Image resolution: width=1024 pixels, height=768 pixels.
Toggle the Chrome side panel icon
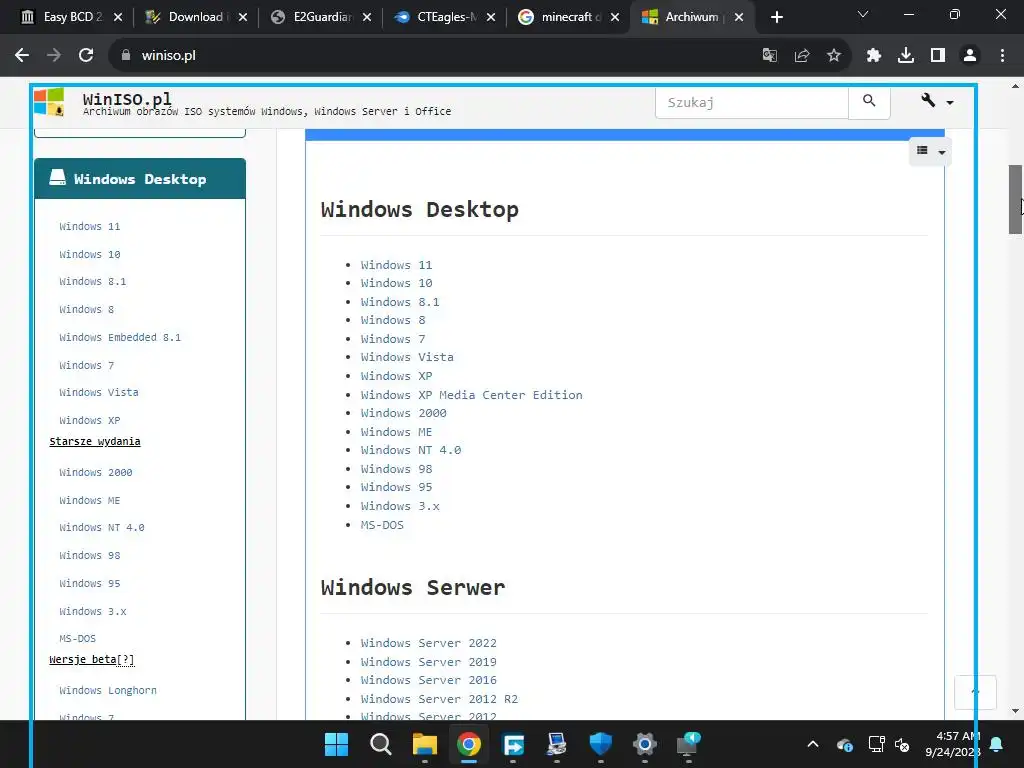[937, 56]
